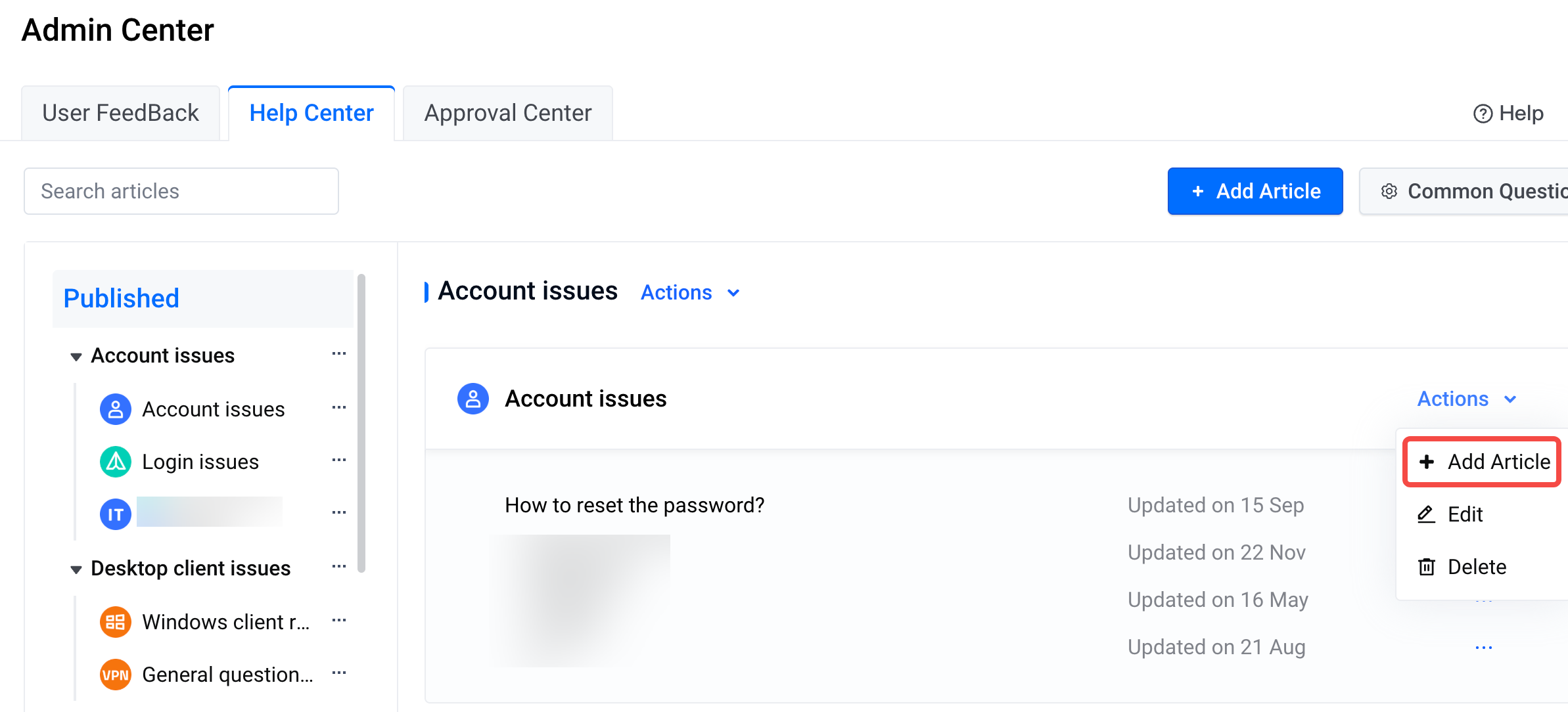Viewport: 1568px width, 712px height.
Task: Click the blue Add Article button
Action: [1255, 191]
